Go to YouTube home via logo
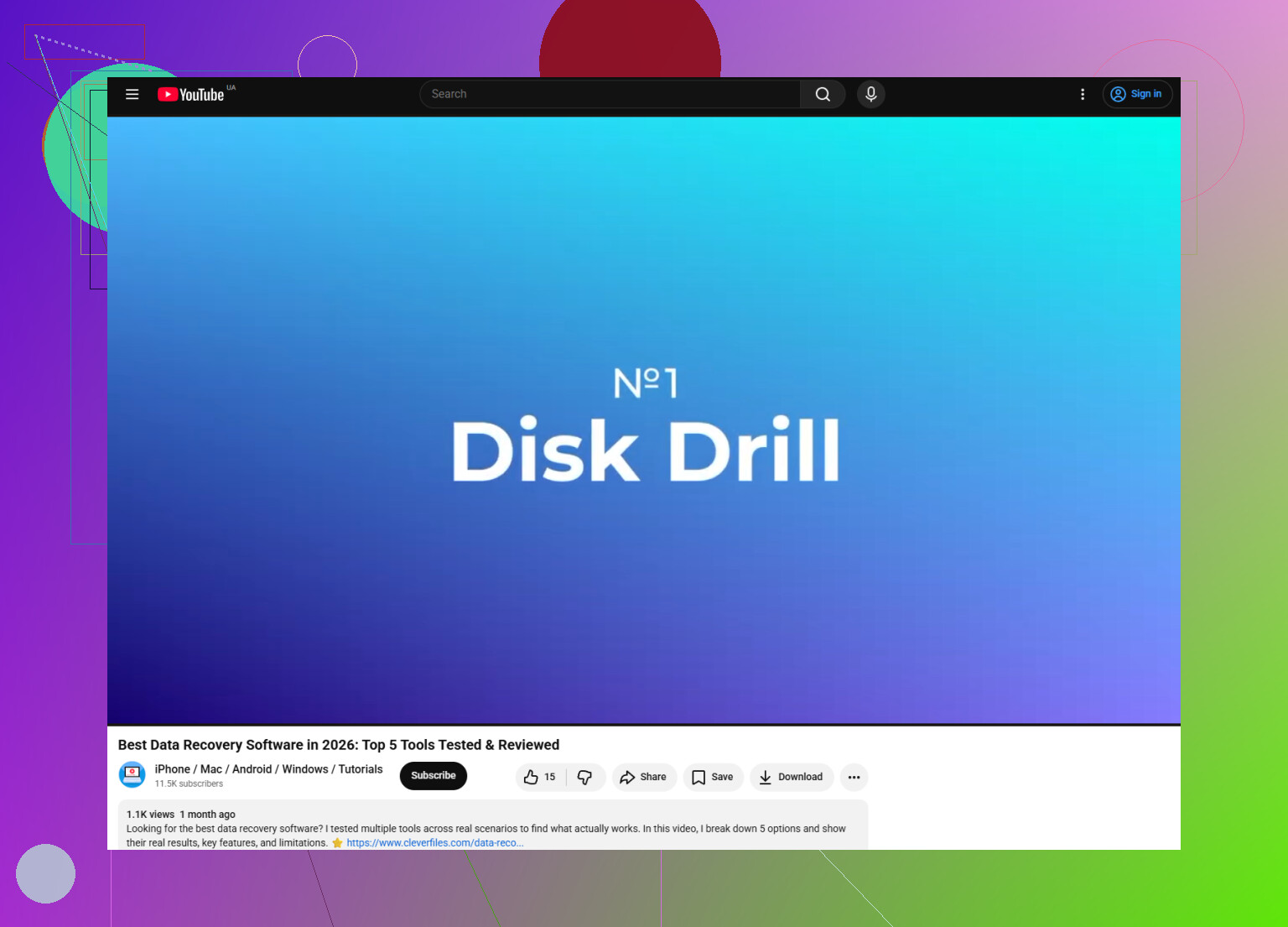The height and width of the screenshot is (927, 1288). click(x=191, y=94)
